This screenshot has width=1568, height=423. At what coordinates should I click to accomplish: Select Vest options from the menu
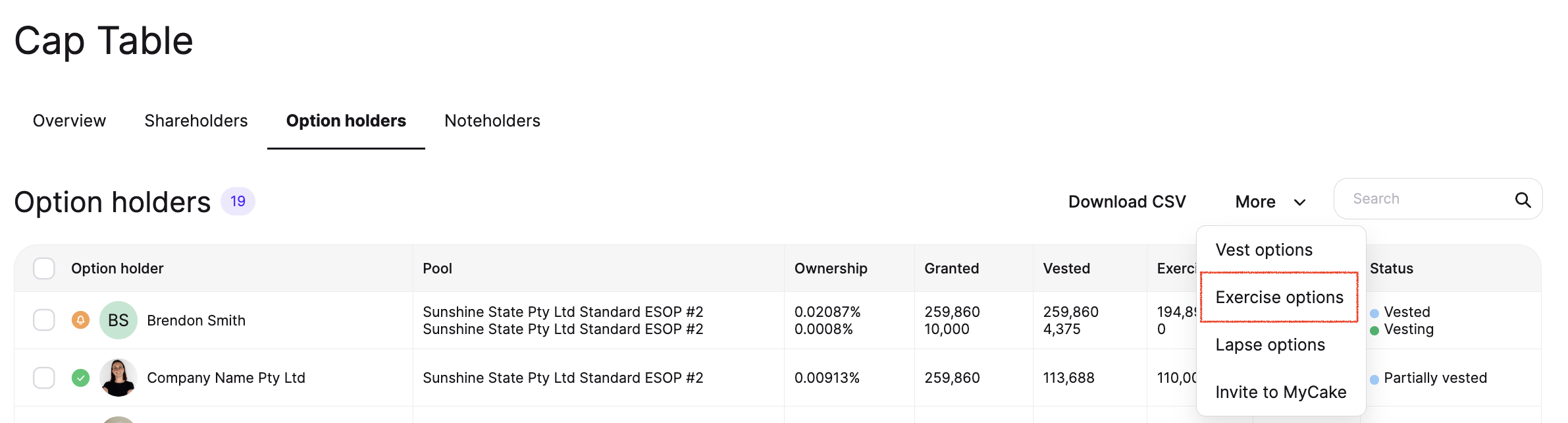pyautogui.click(x=1264, y=250)
